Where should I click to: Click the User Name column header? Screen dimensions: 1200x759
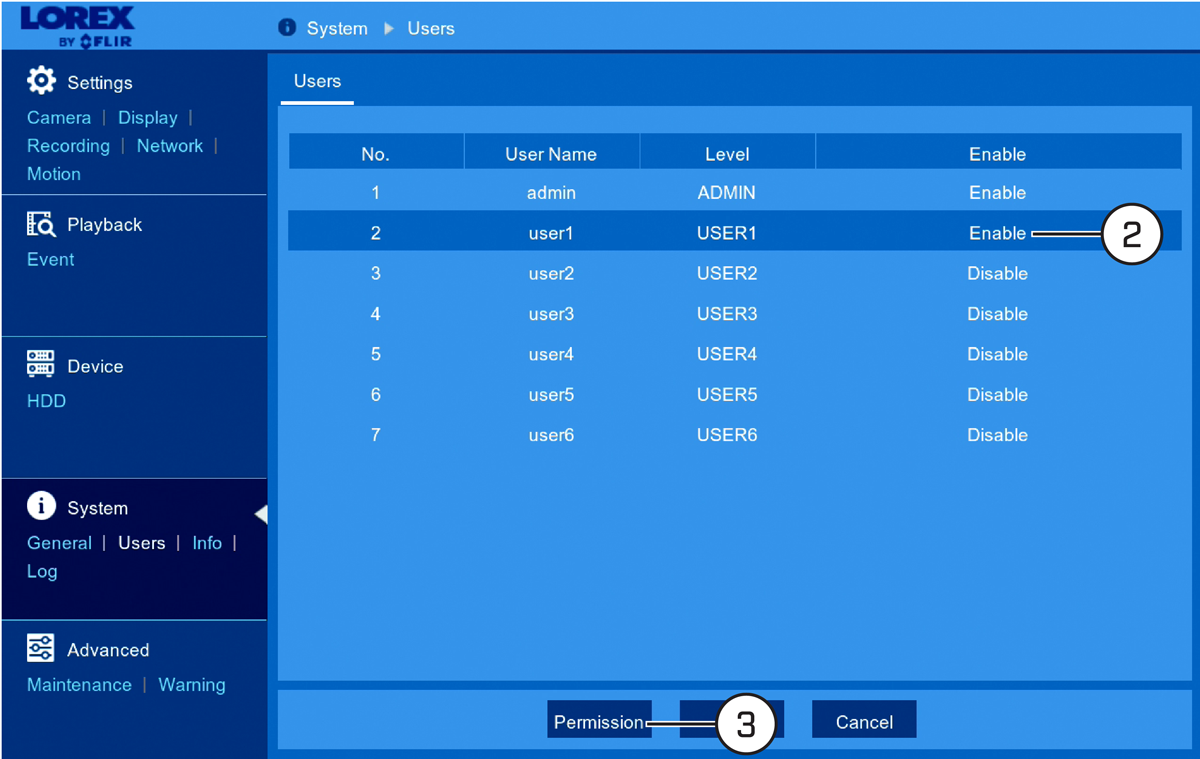pos(551,154)
